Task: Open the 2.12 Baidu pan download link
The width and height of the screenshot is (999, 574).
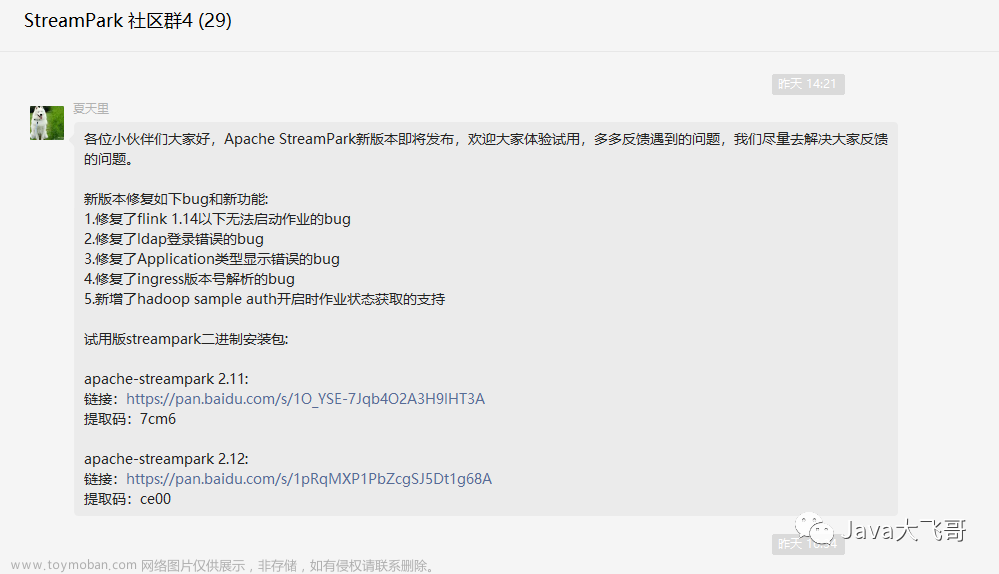Action: tap(309, 479)
